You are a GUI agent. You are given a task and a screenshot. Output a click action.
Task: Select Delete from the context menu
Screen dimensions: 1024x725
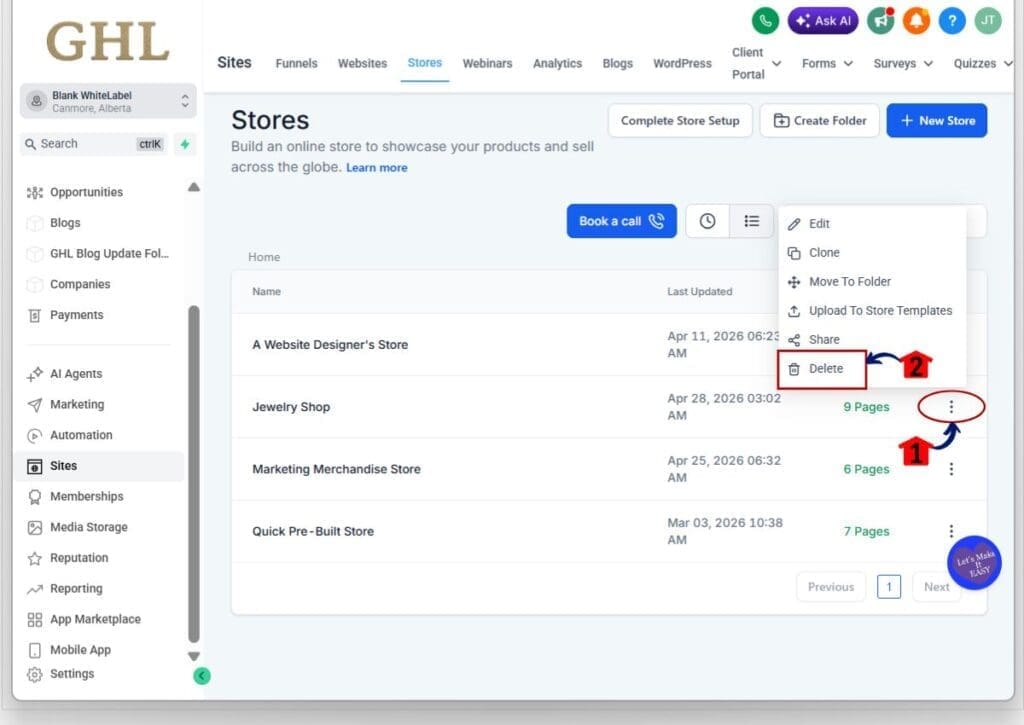824,368
